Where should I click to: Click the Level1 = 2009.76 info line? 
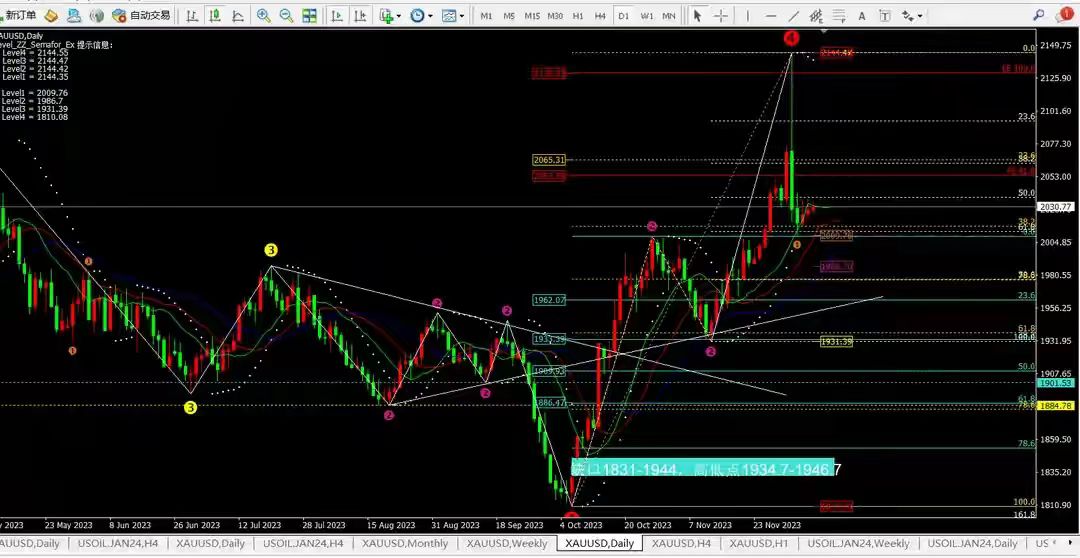click(34, 92)
